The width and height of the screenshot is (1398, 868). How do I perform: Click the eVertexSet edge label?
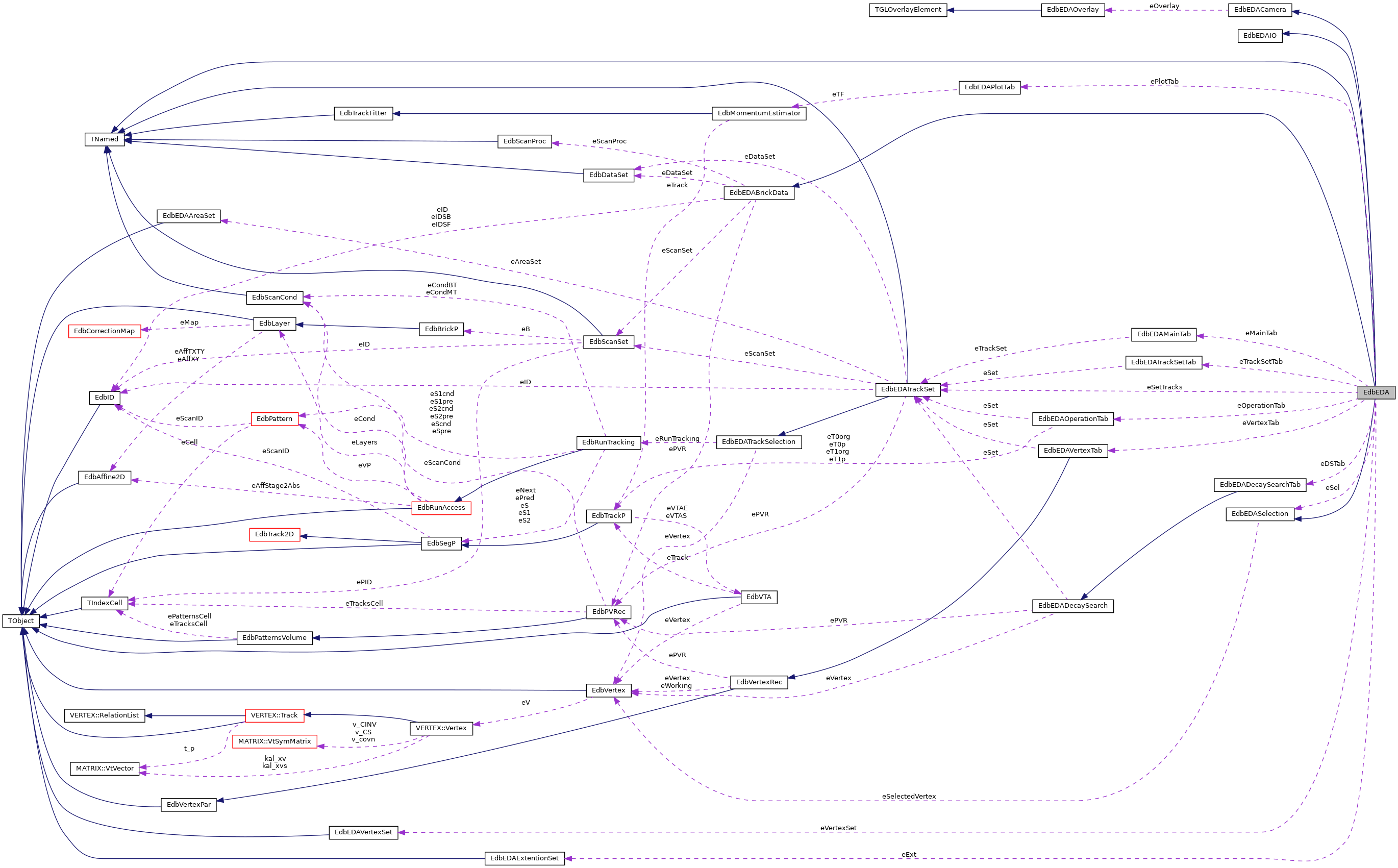[x=838, y=828]
